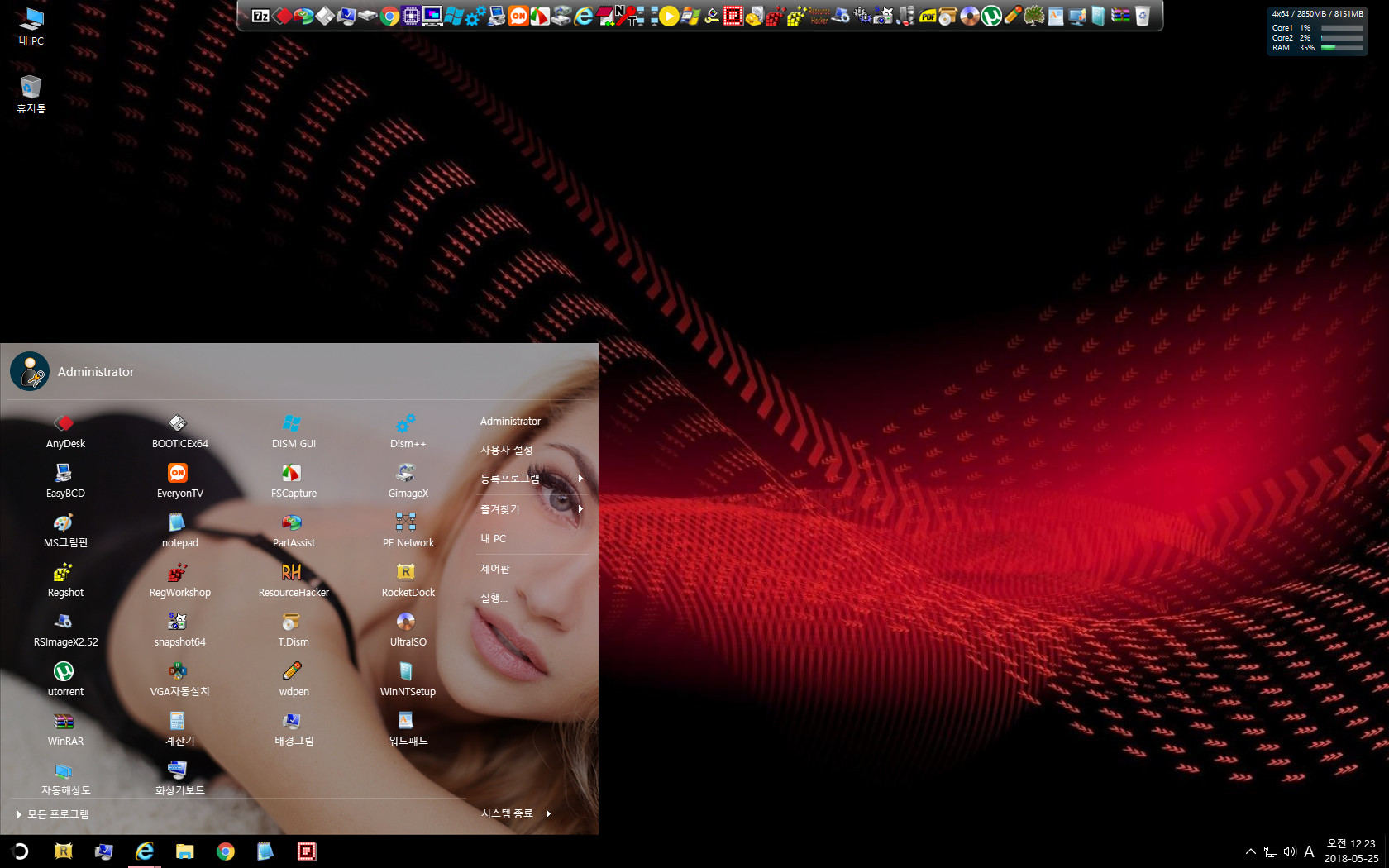1389x868 pixels.
Task: Show hidden system tray icons chevron
Action: 1250,851
